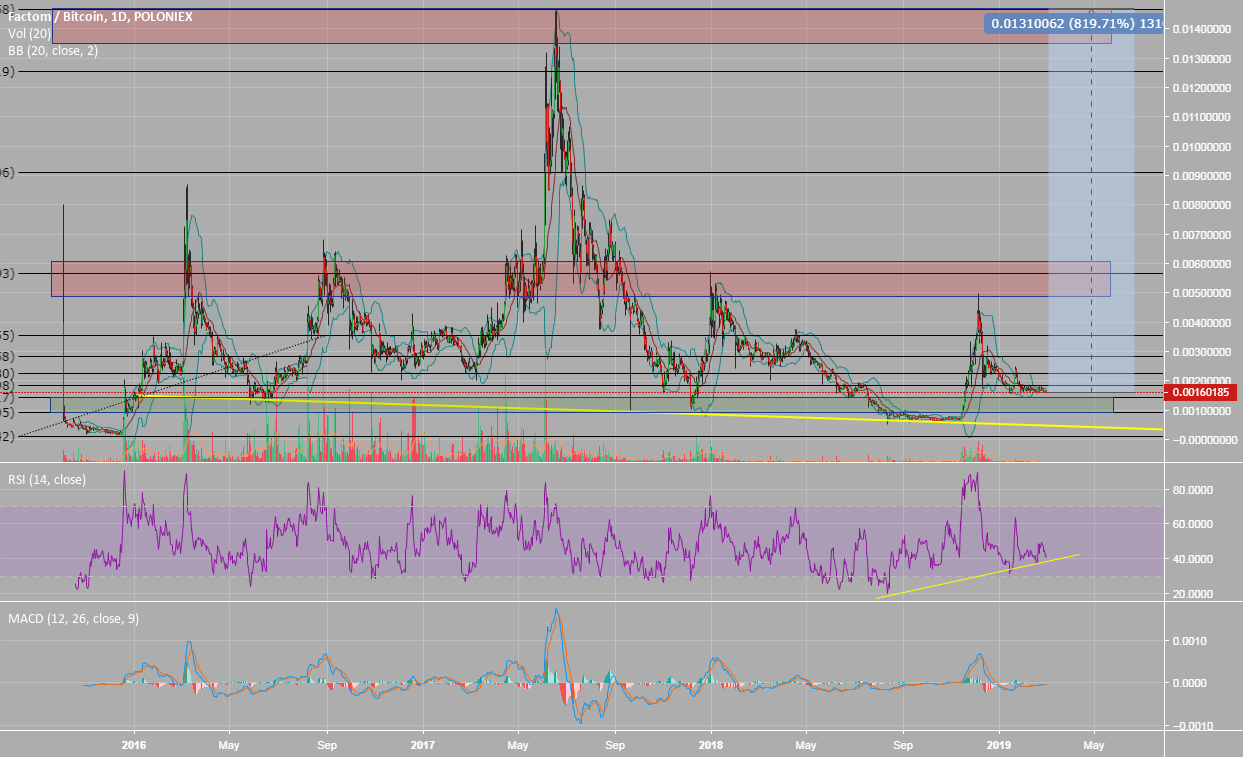Click the 2019 label on time axis
Viewport: 1243px width, 757px height.
coord(1000,745)
